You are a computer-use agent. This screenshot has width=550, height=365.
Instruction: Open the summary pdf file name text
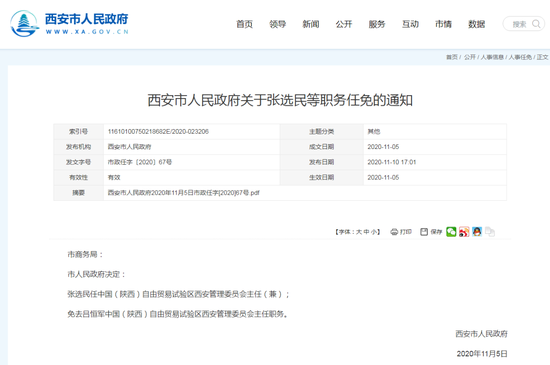pos(183,192)
